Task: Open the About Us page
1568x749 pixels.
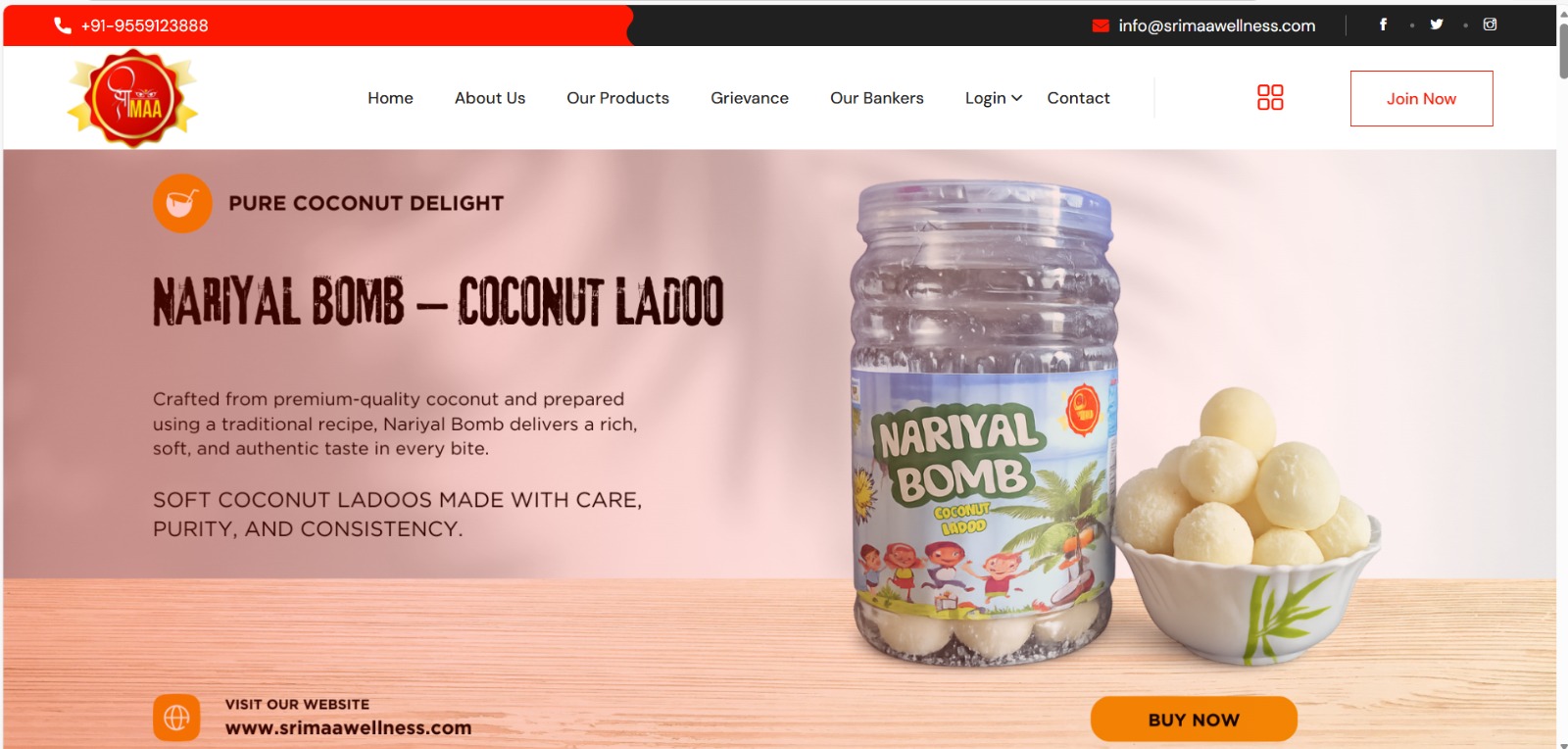Action: click(x=490, y=98)
